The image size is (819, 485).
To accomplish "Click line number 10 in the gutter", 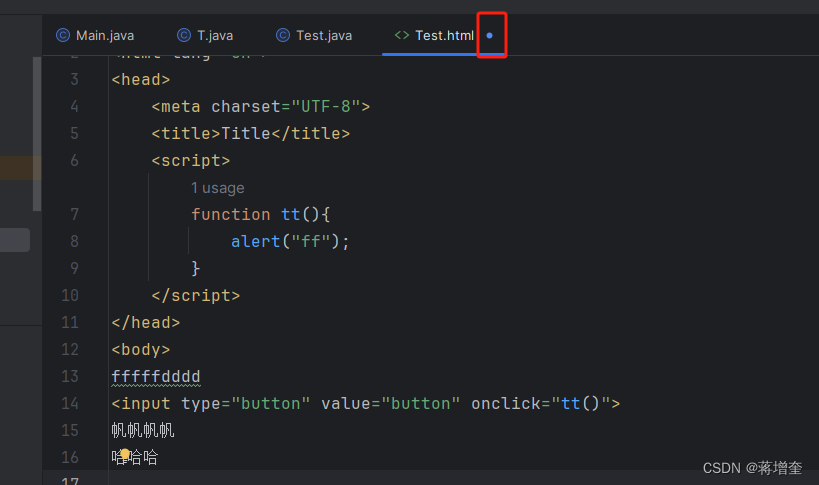I will (70, 295).
